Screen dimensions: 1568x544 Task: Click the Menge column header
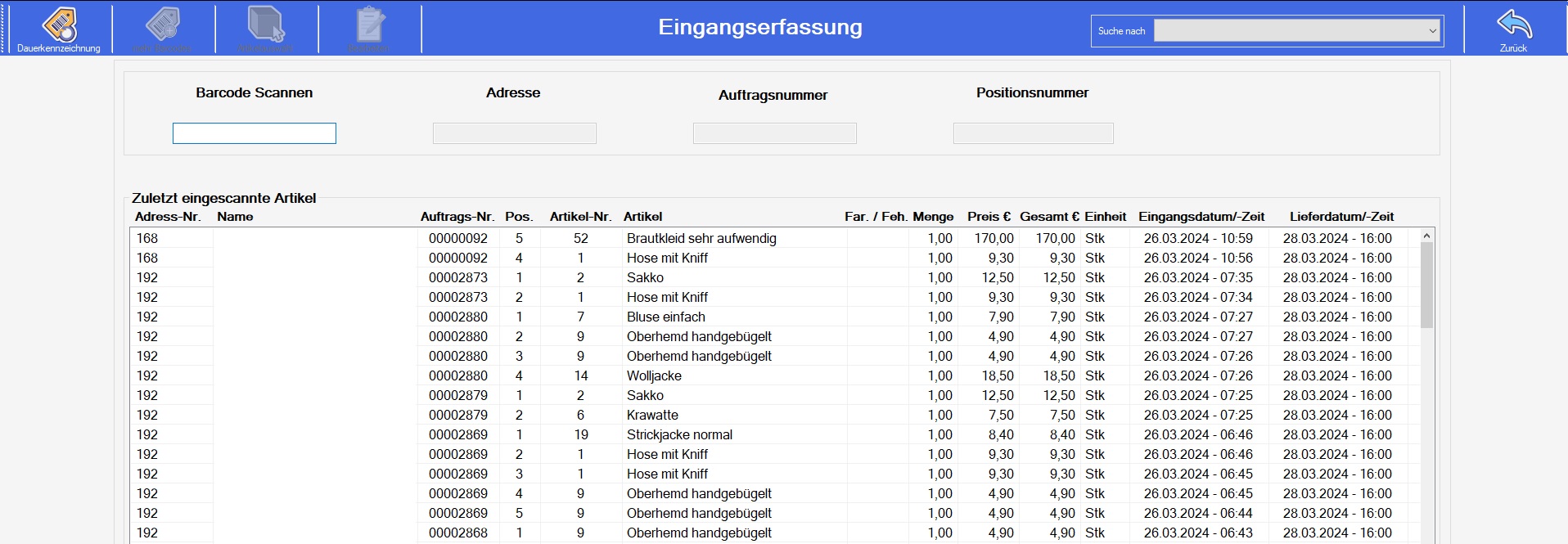point(933,217)
